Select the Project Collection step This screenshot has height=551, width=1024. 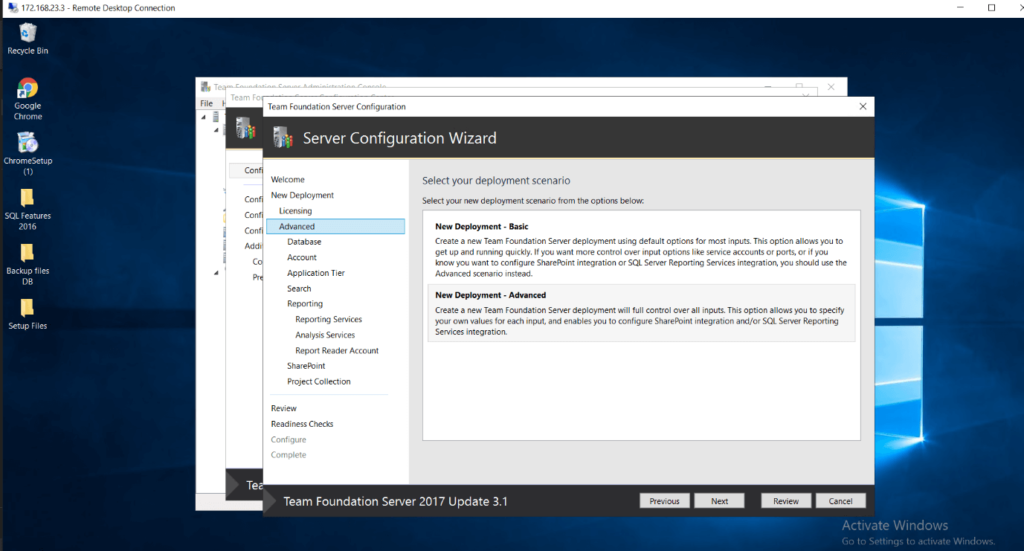319,381
